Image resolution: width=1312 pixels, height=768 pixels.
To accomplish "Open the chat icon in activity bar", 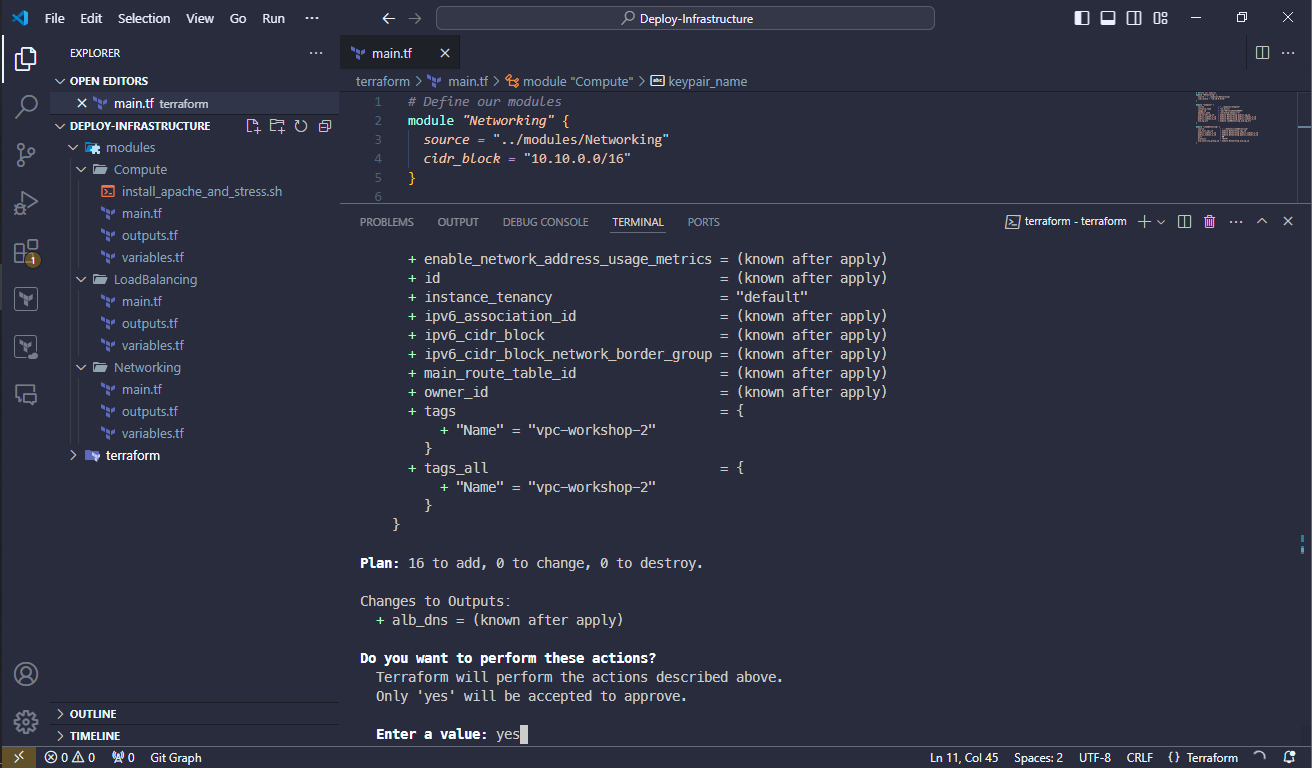I will coord(26,395).
